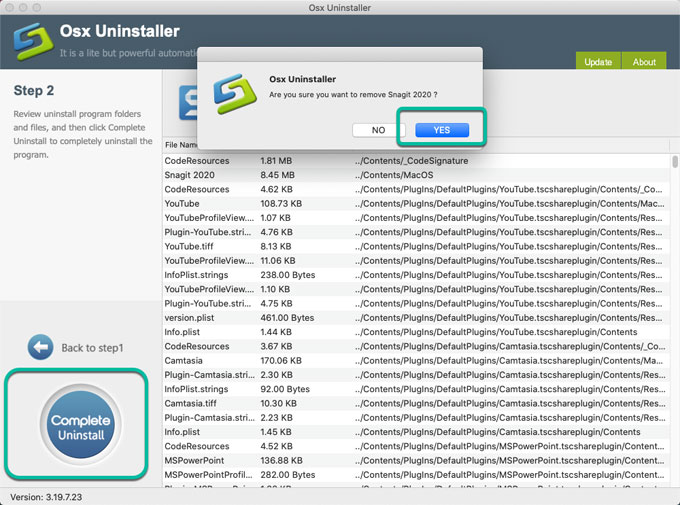
Task: Click the Version: 3.19.7.23 status text
Action: 46,497
